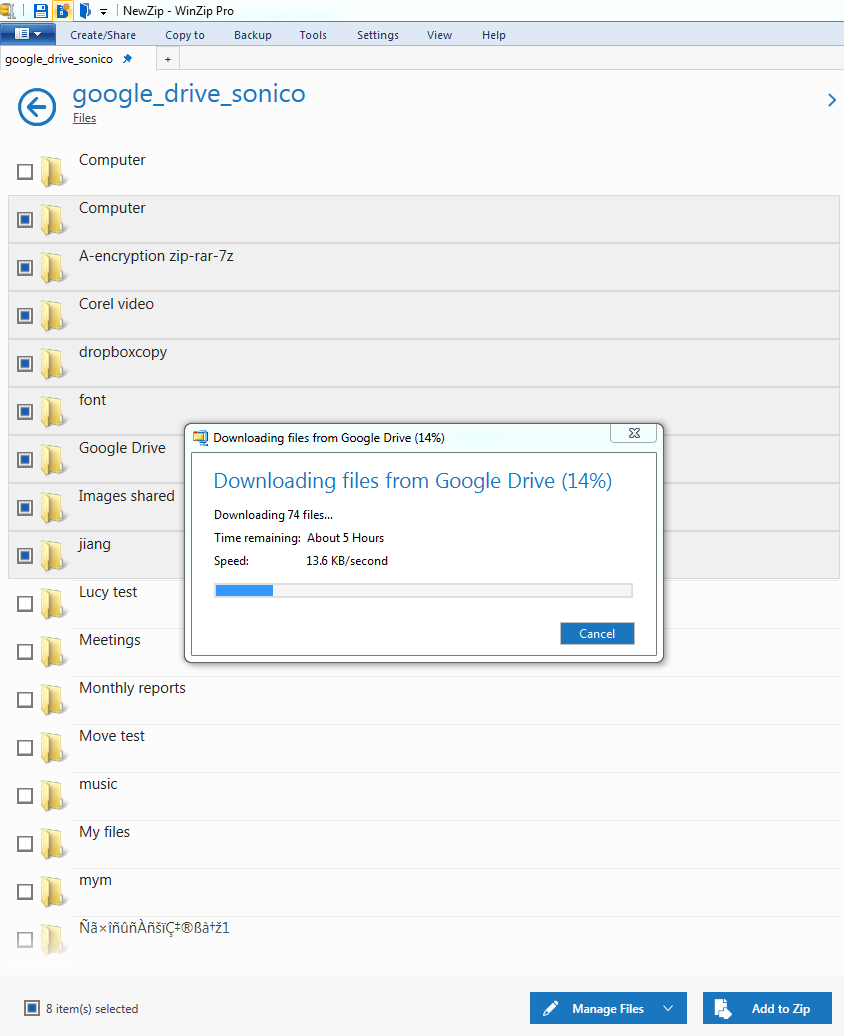
Task: Select the 'Move test' folder name
Action: [112, 736]
